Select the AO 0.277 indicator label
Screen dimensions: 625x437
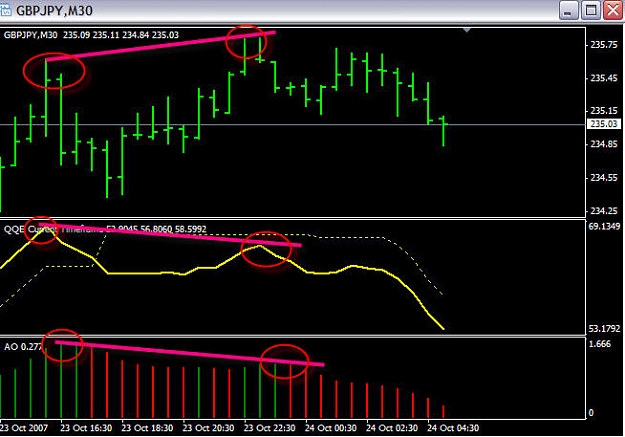[22, 346]
